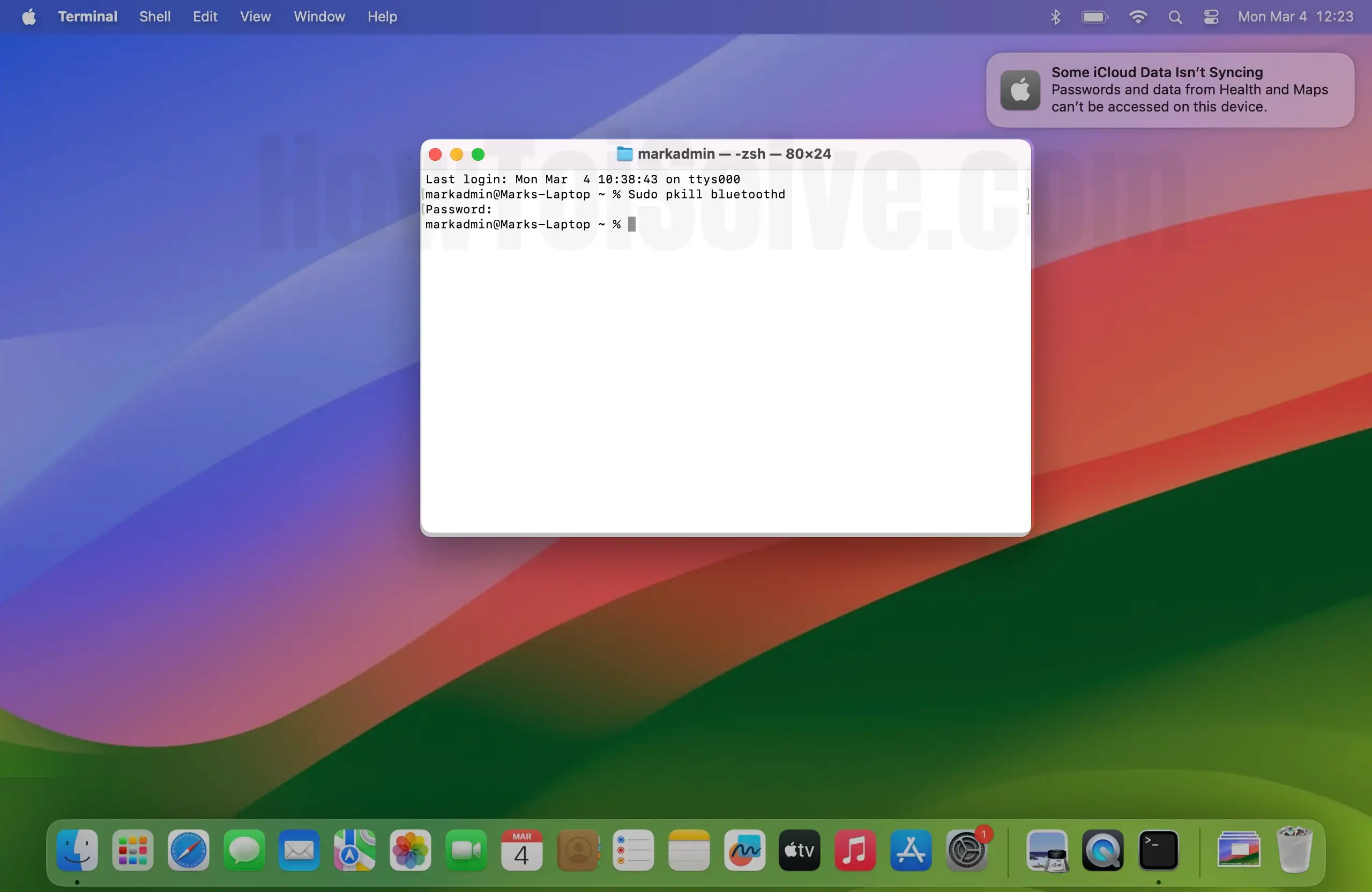Open Control Center in menu bar
This screenshot has height=892, width=1372.
(1211, 17)
